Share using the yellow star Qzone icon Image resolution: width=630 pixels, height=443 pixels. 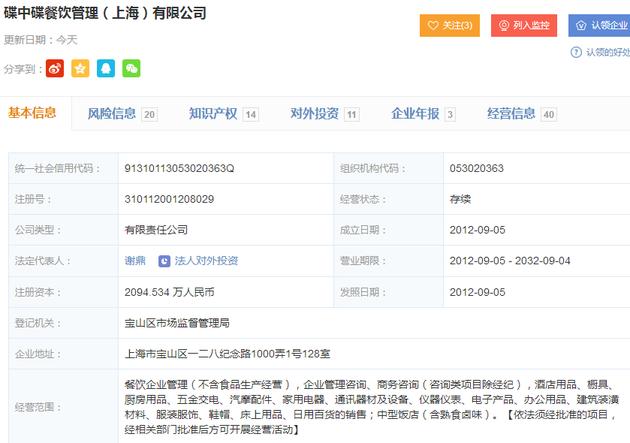coord(80,68)
